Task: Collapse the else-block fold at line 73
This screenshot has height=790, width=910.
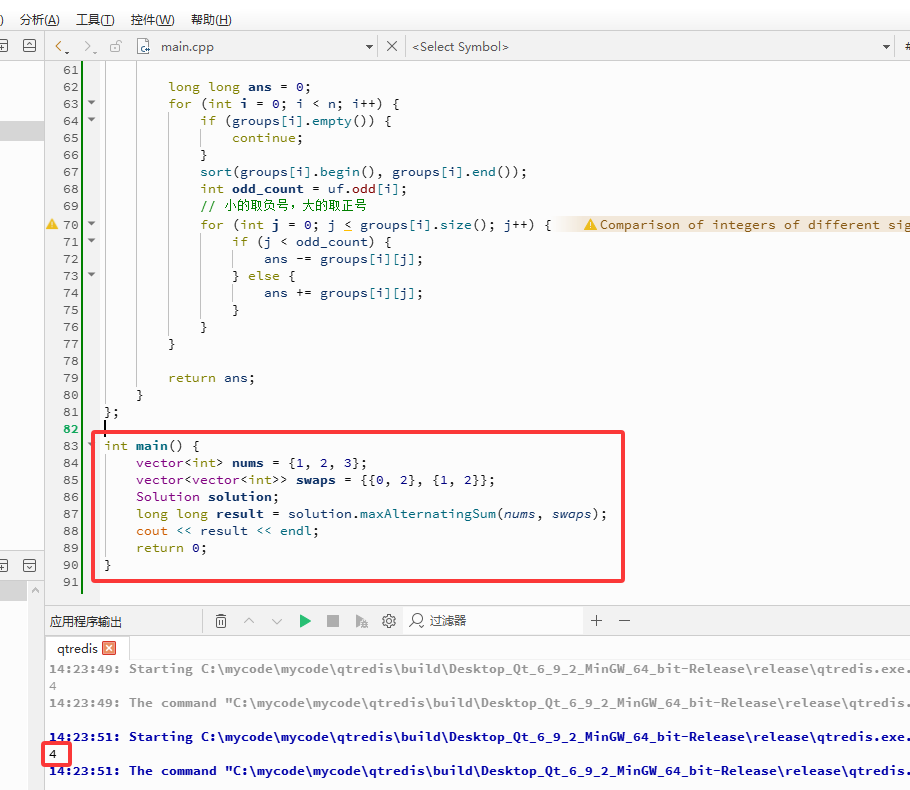Action: (92, 275)
